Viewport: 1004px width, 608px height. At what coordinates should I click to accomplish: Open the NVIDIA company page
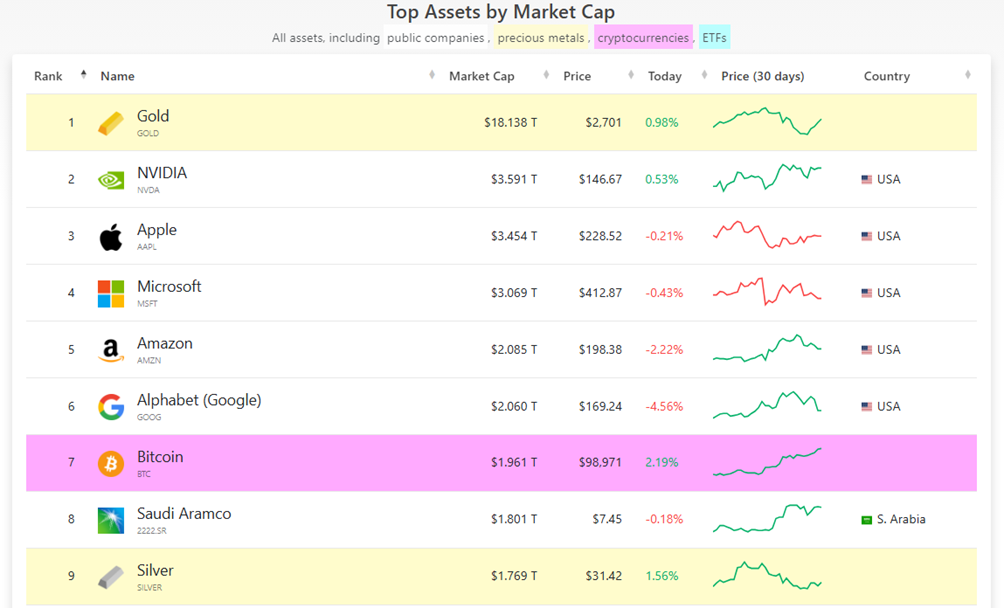tap(162, 173)
